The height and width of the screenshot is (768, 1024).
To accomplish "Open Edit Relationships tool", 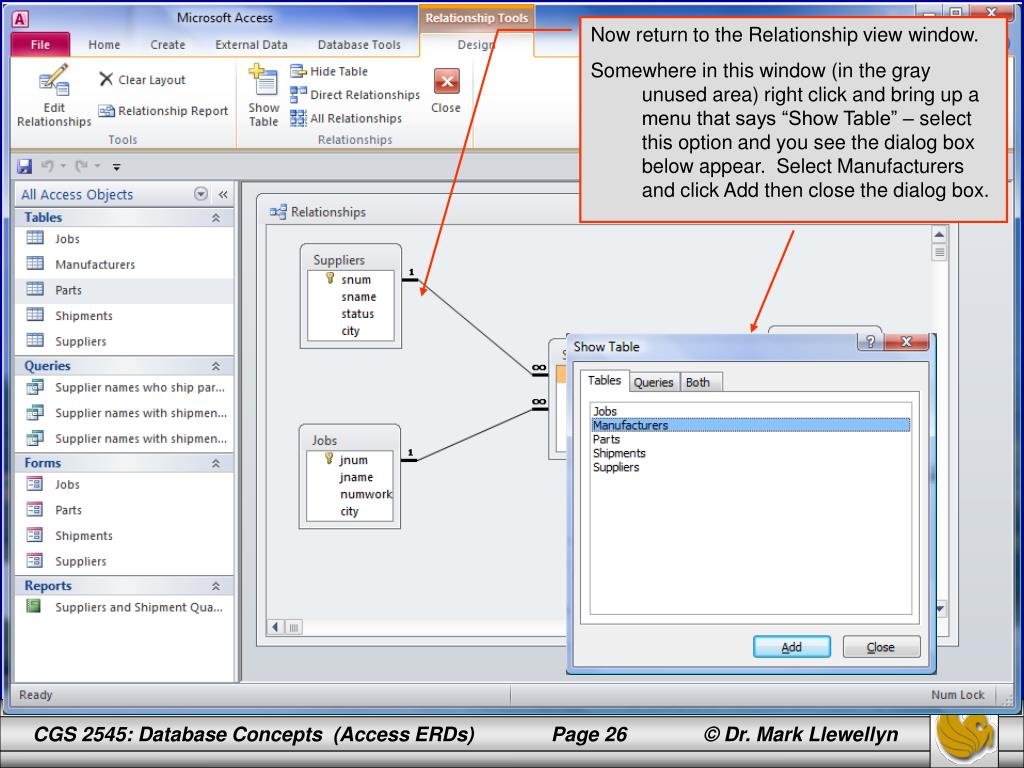I will click(54, 95).
